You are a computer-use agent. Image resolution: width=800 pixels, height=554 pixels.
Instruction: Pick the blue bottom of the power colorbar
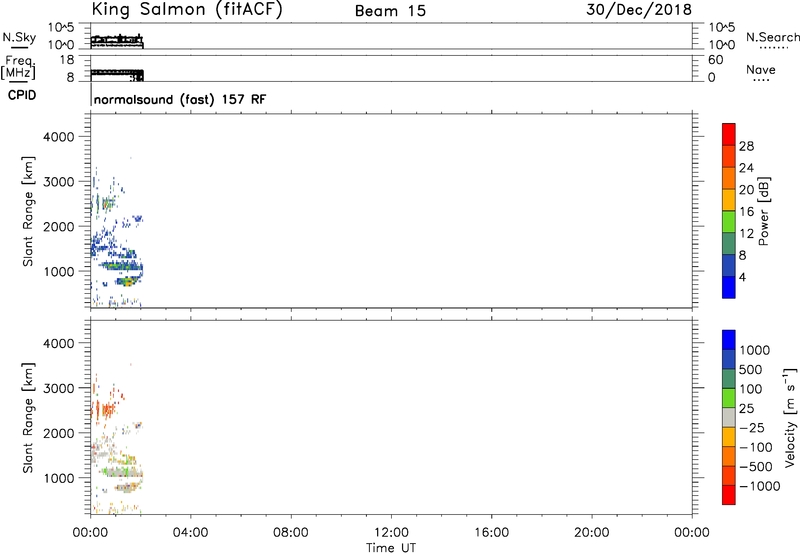pos(729,287)
